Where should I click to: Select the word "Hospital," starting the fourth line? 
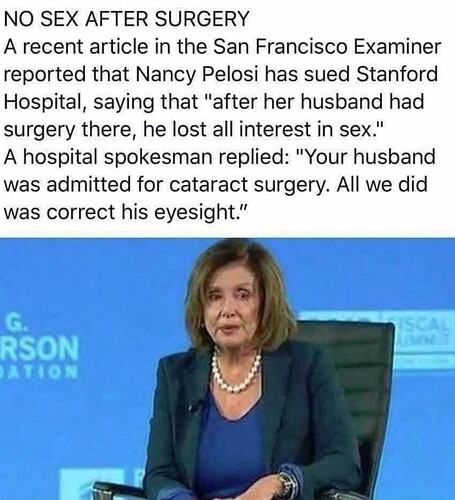click(43, 102)
